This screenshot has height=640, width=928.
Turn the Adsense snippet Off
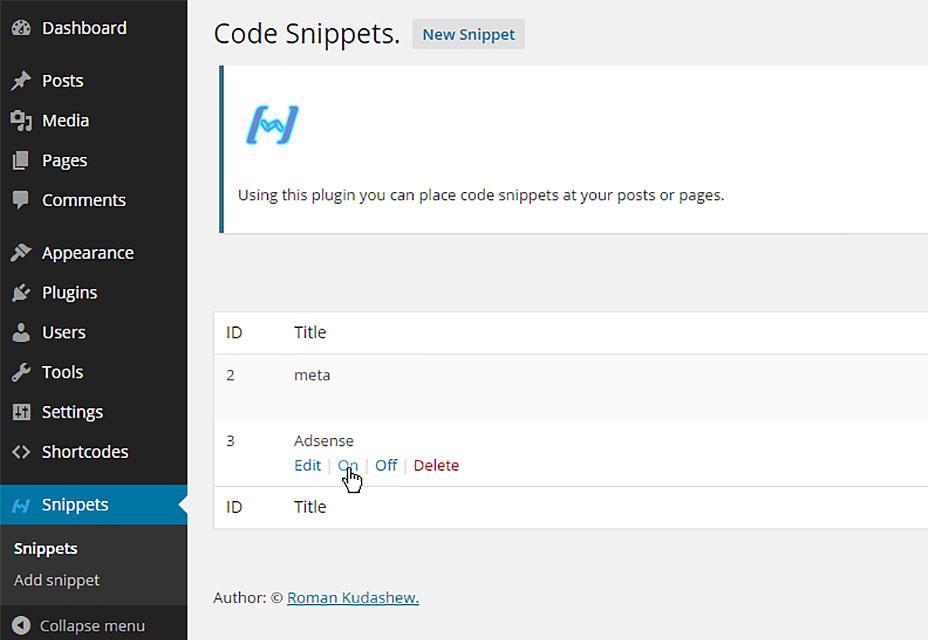[386, 465]
